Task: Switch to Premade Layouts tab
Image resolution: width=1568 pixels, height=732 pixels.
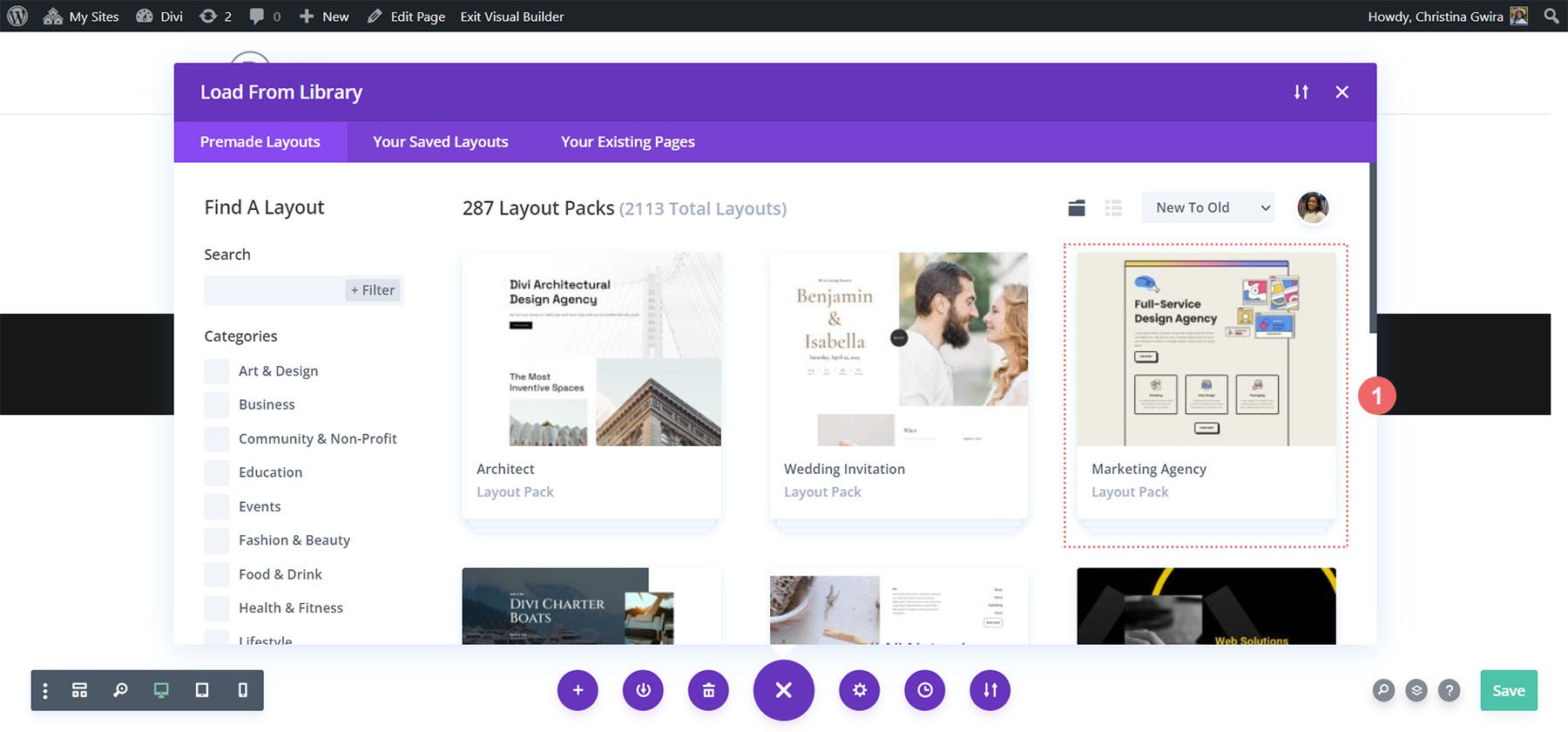Action: point(260,142)
